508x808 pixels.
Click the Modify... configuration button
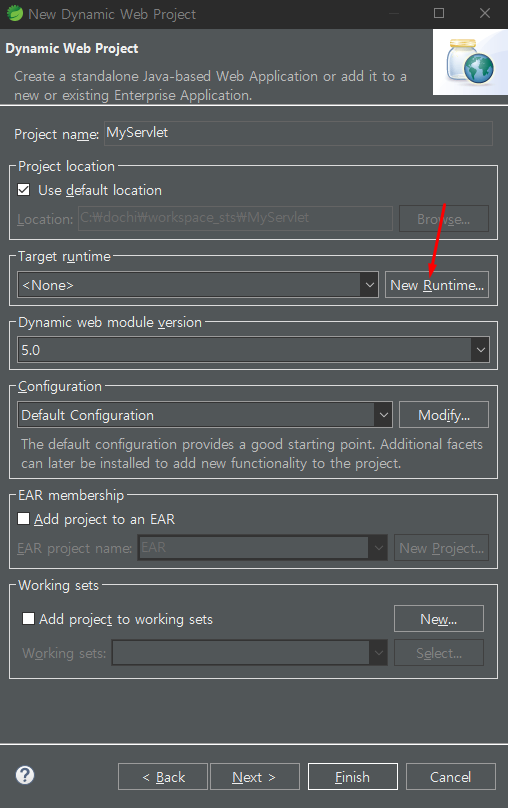[444, 415]
